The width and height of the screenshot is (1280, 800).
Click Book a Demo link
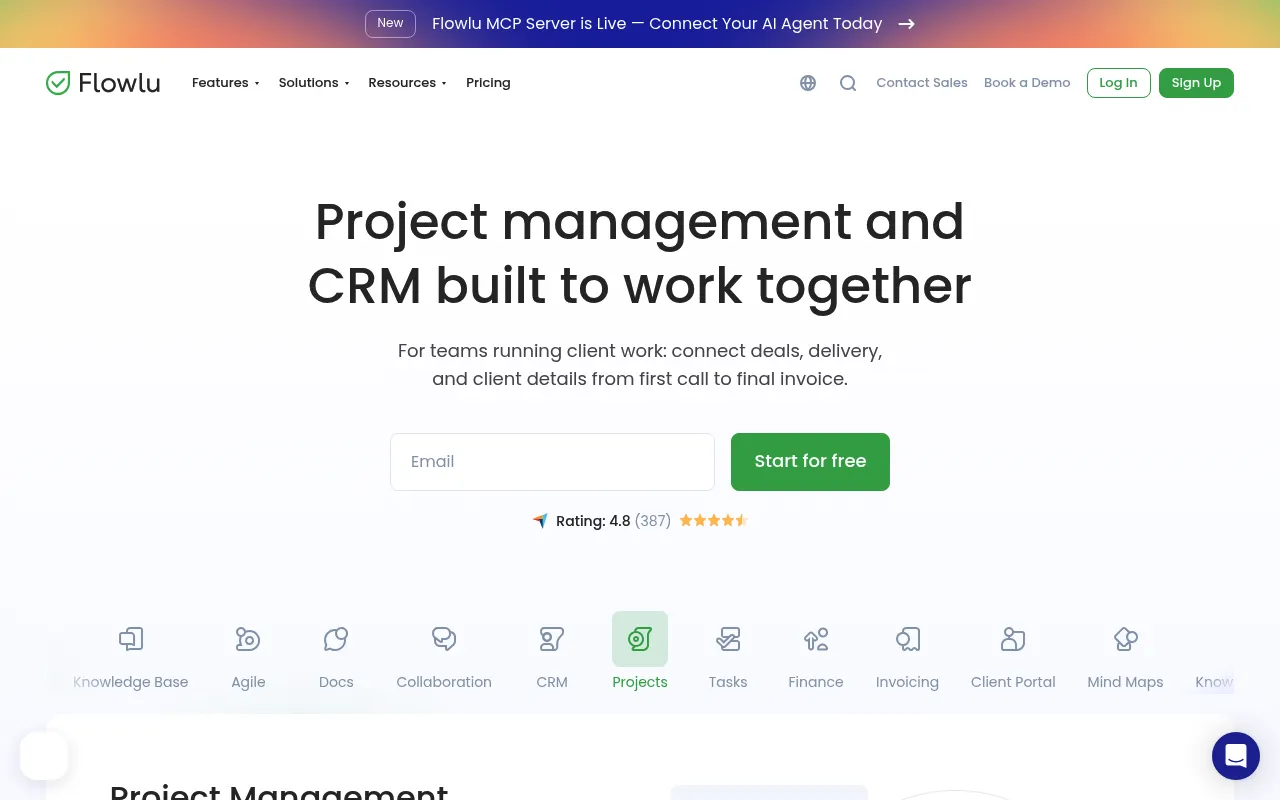tap(1027, 83)
